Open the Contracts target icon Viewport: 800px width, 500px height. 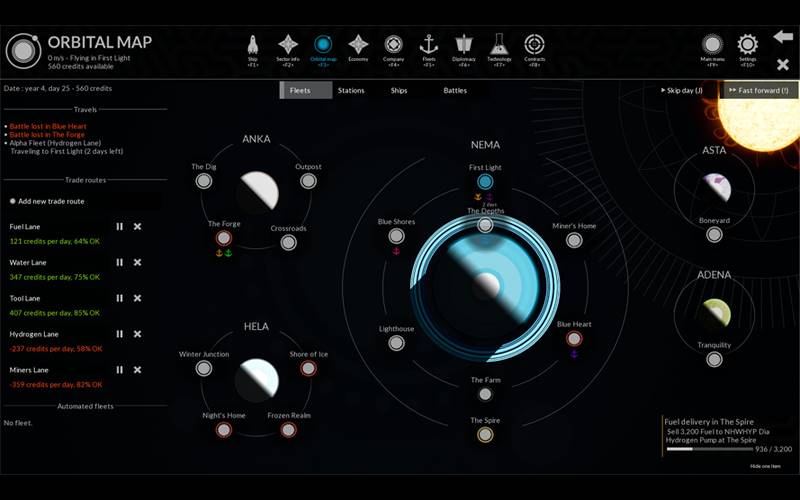[535, 45]
